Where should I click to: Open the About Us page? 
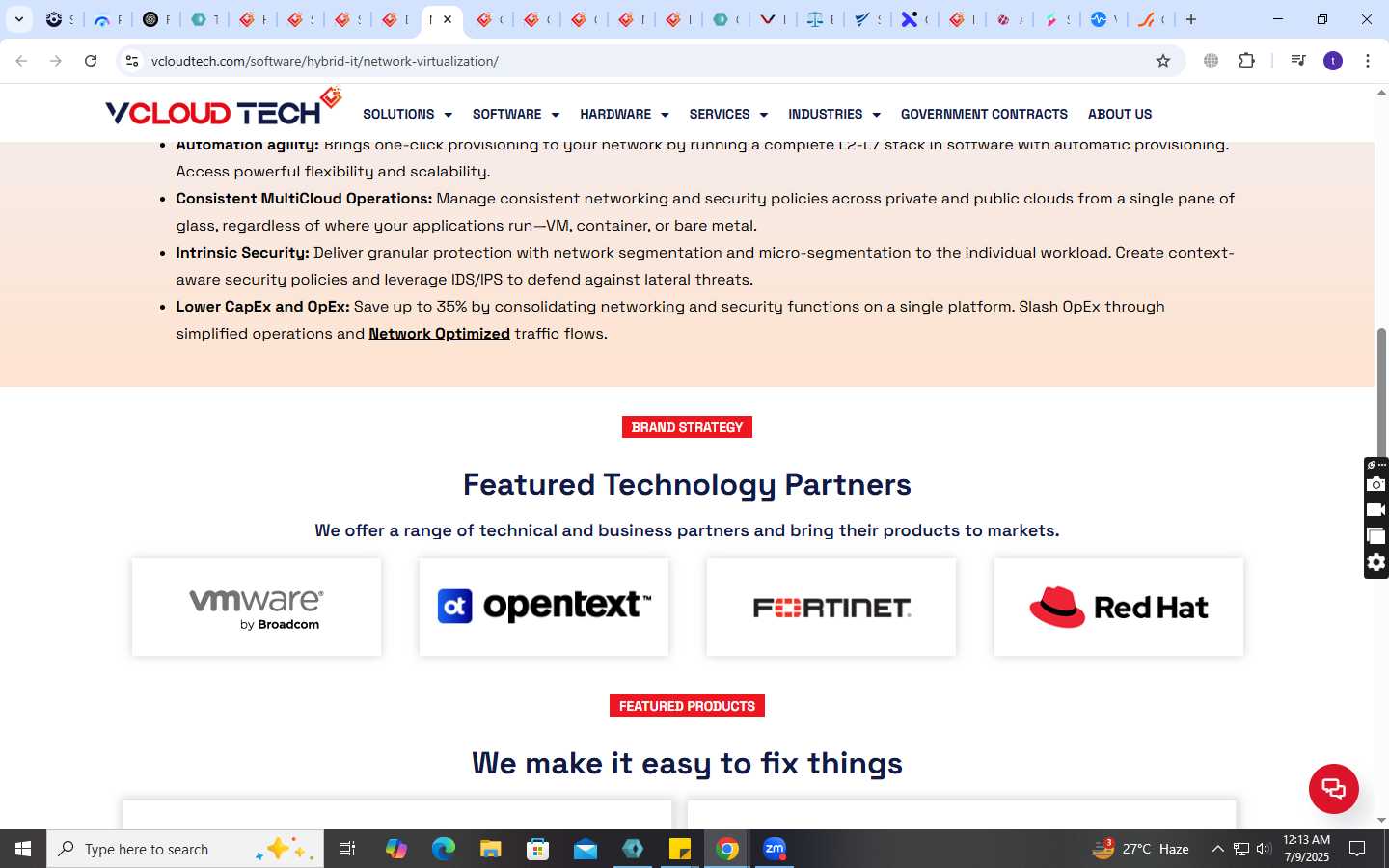click(1120, 114)
